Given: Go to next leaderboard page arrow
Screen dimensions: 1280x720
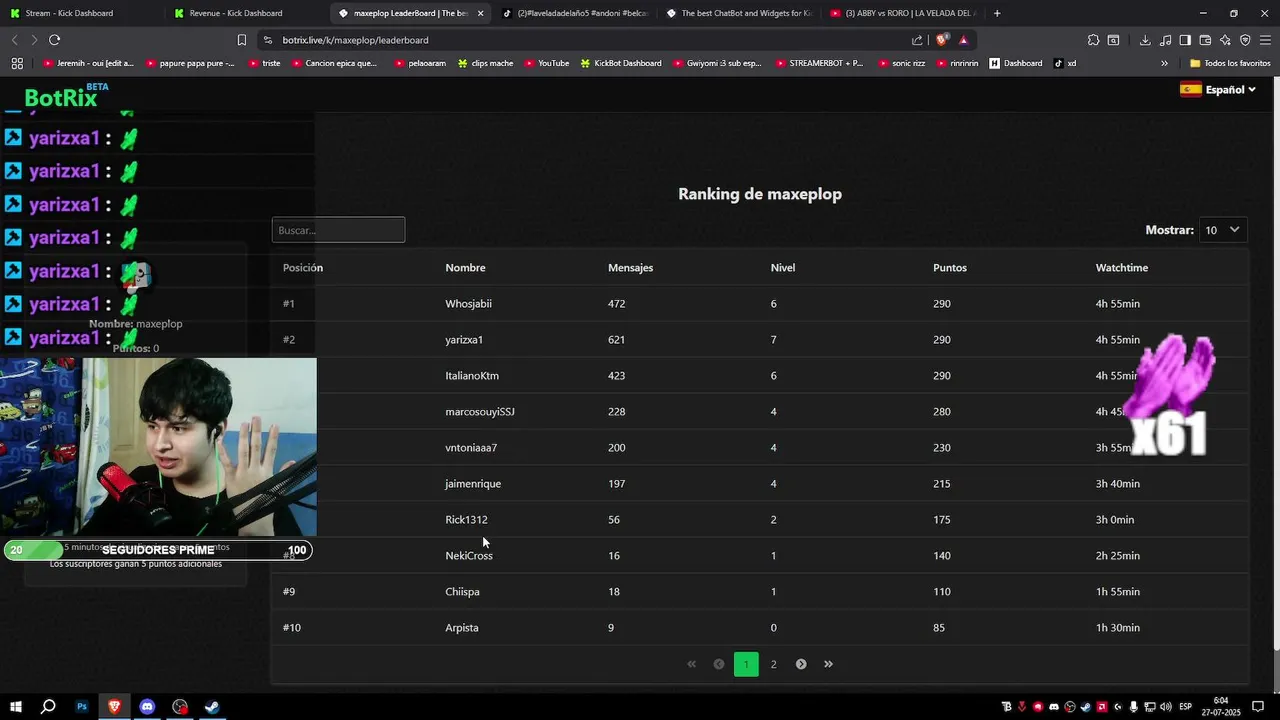Looking at the screenshot, I should pyautogui.click(x=801, y=664).
